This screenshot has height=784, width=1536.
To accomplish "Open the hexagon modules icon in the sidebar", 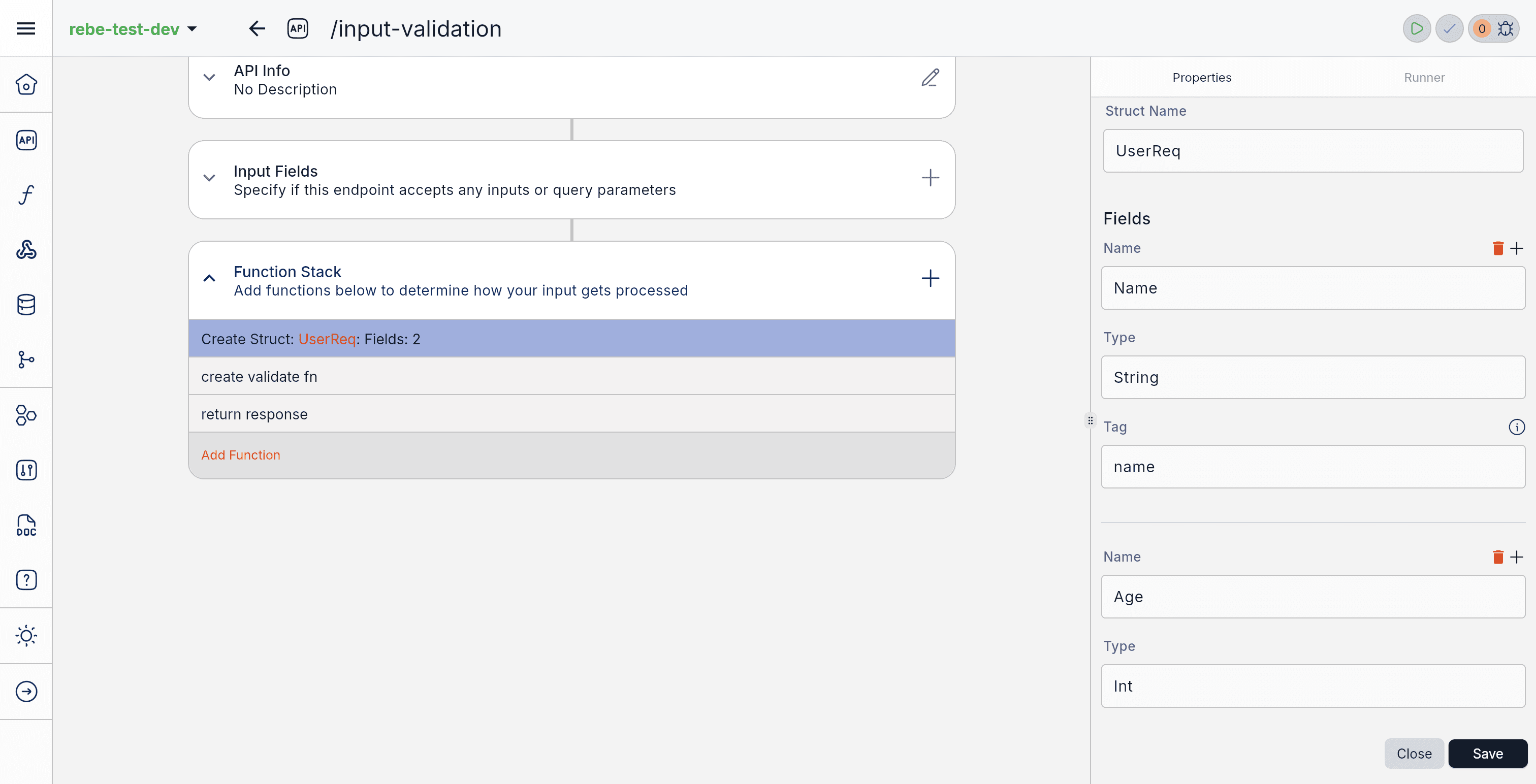I will click(x=26, y=415).
